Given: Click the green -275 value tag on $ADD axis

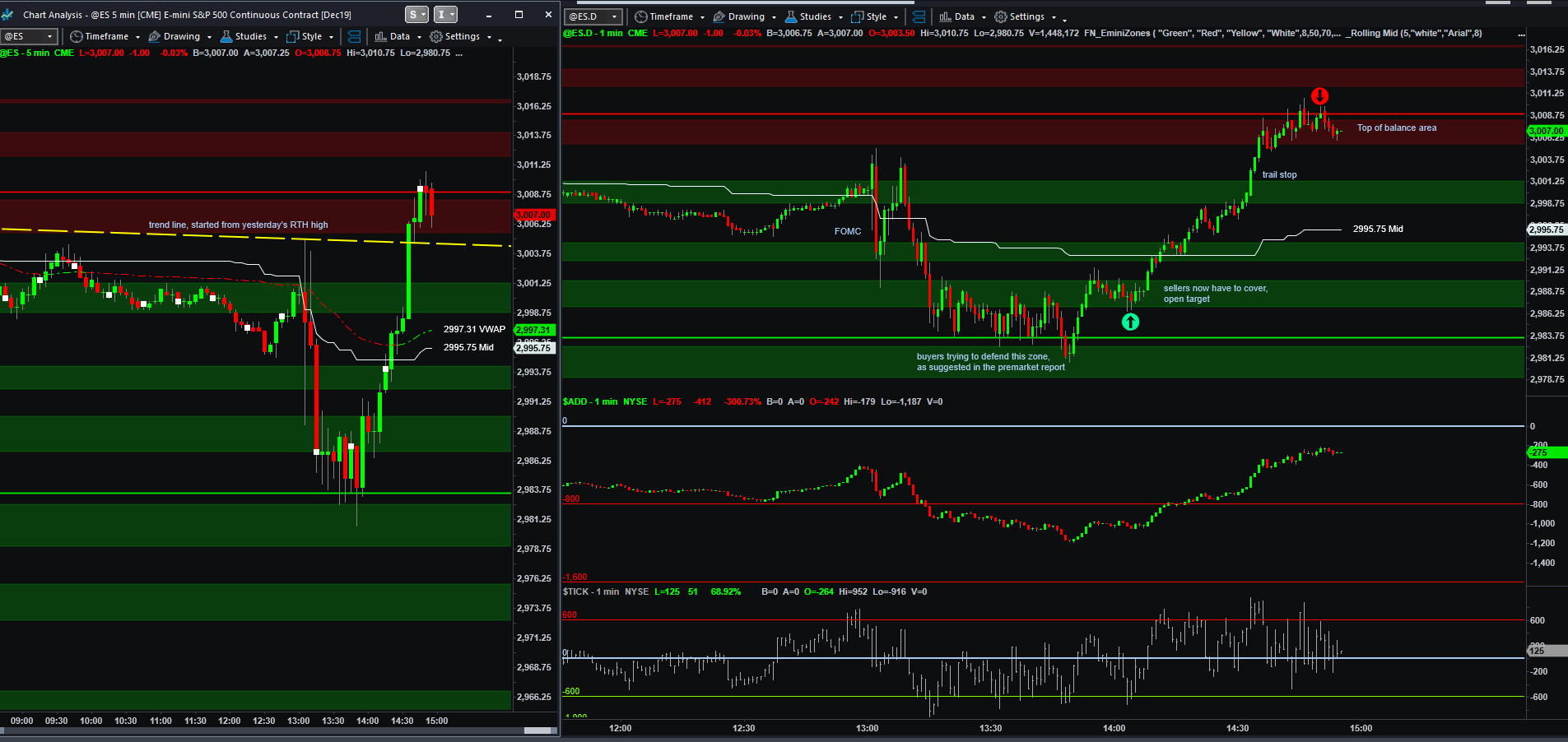Looking at the screenshot, I should [x=1547, y=452].
